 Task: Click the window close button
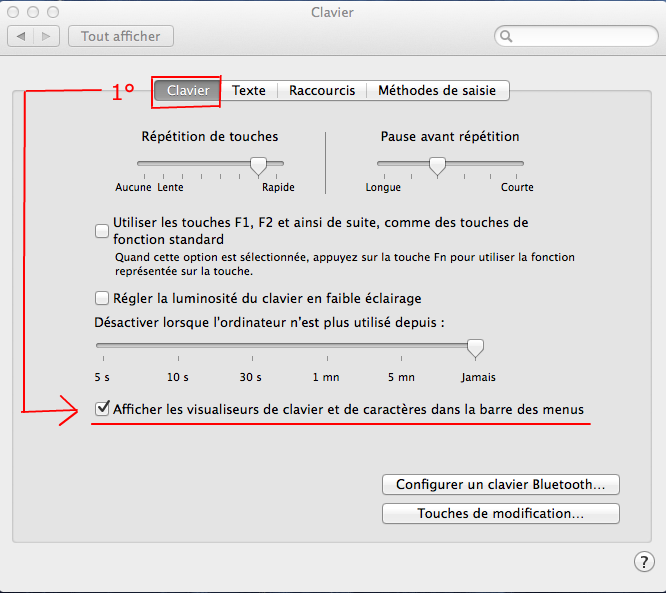13,12
